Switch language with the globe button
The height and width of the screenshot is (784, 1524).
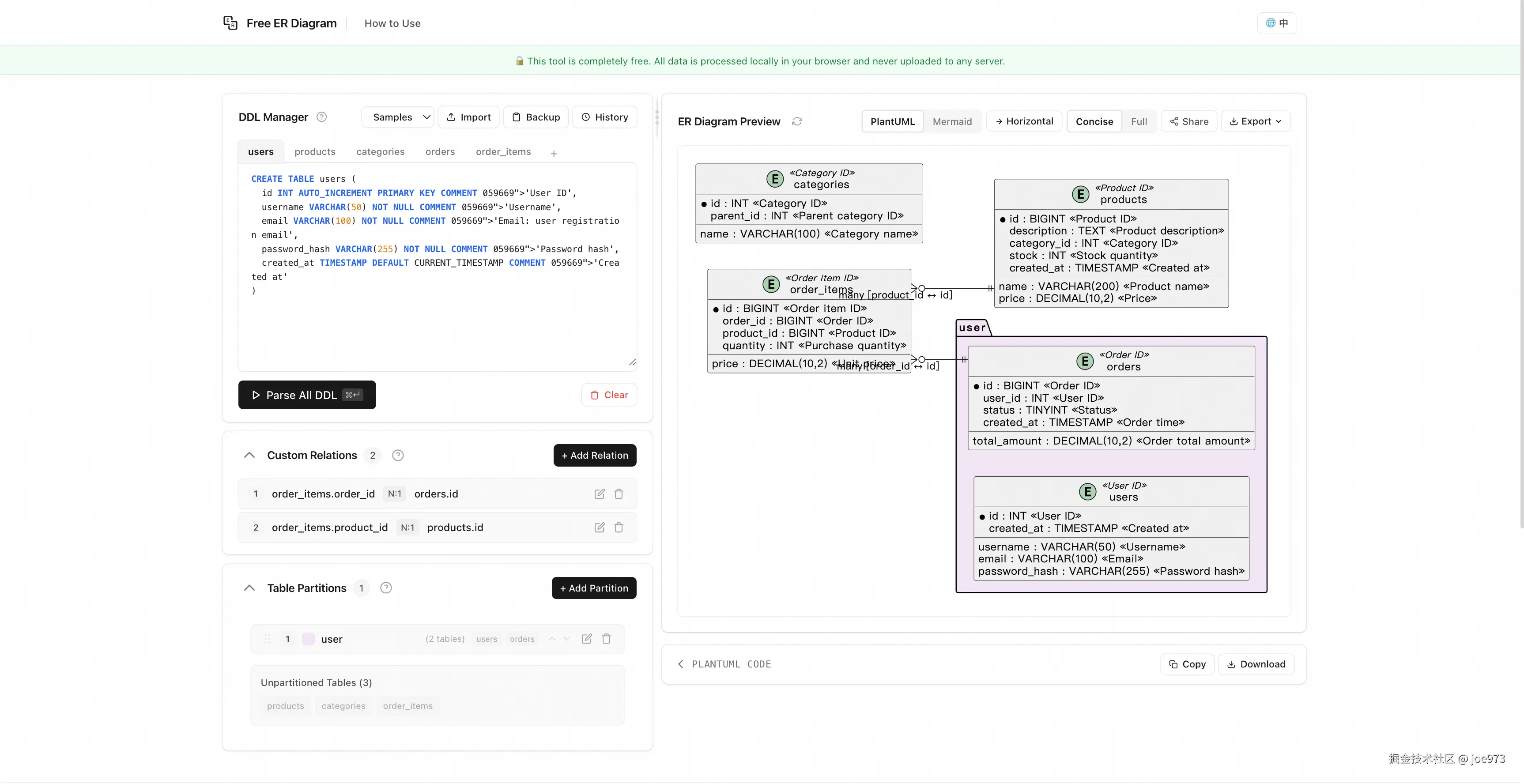coord(1277,23)
